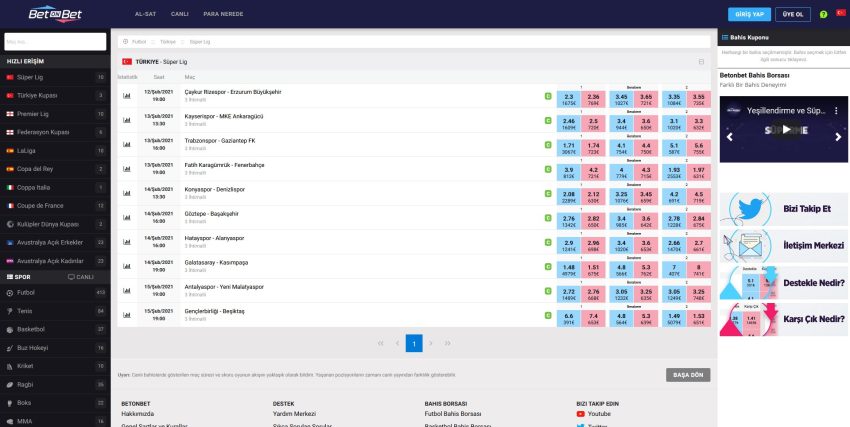850x427 pixels.
Task: Click green C badge on Trabzonspor - Gaziantep FK row
Action: (547, 145)
